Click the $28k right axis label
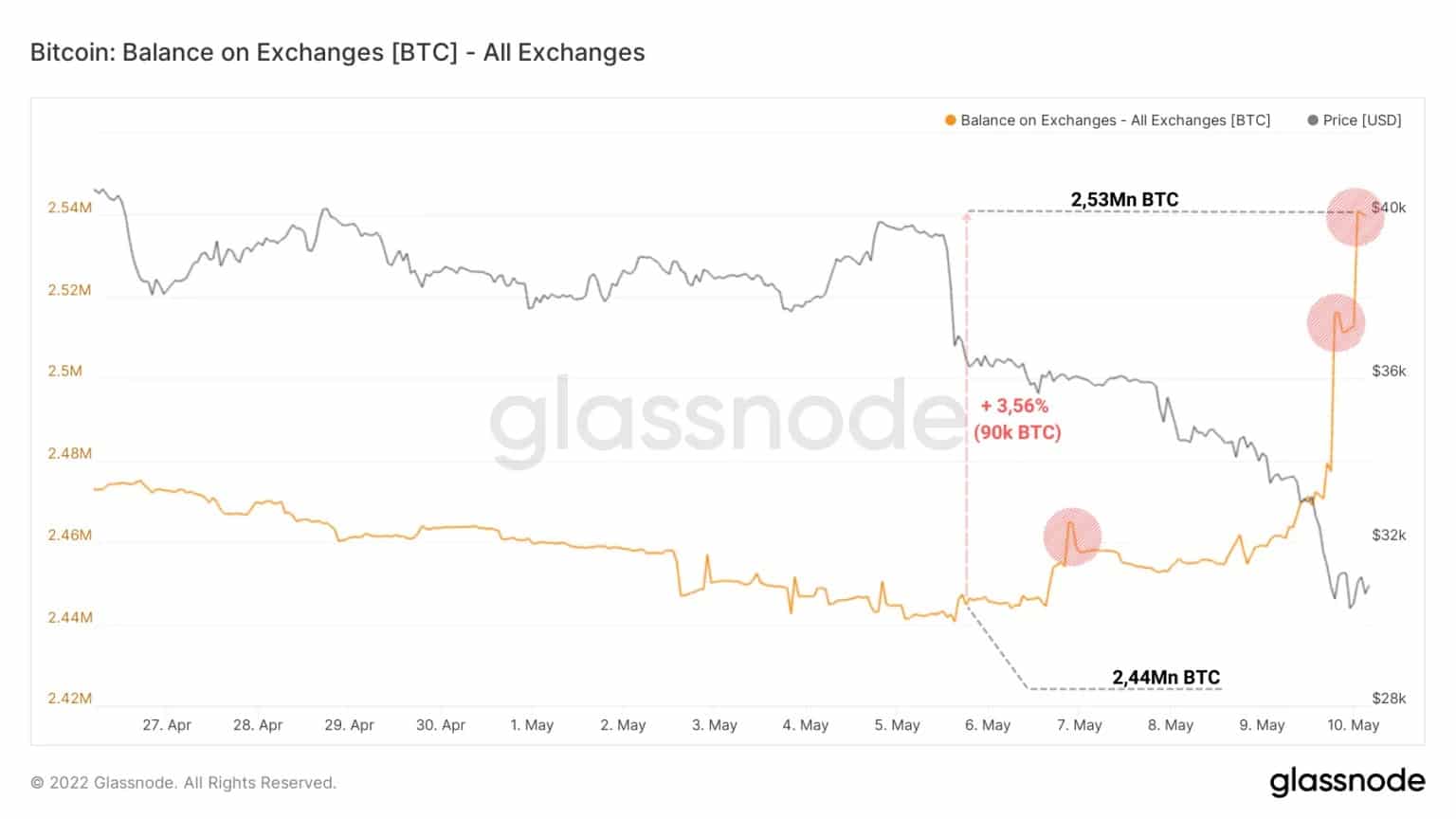Image resolution: width=1456 pixels, height=819 pixels. (1389, 699)
